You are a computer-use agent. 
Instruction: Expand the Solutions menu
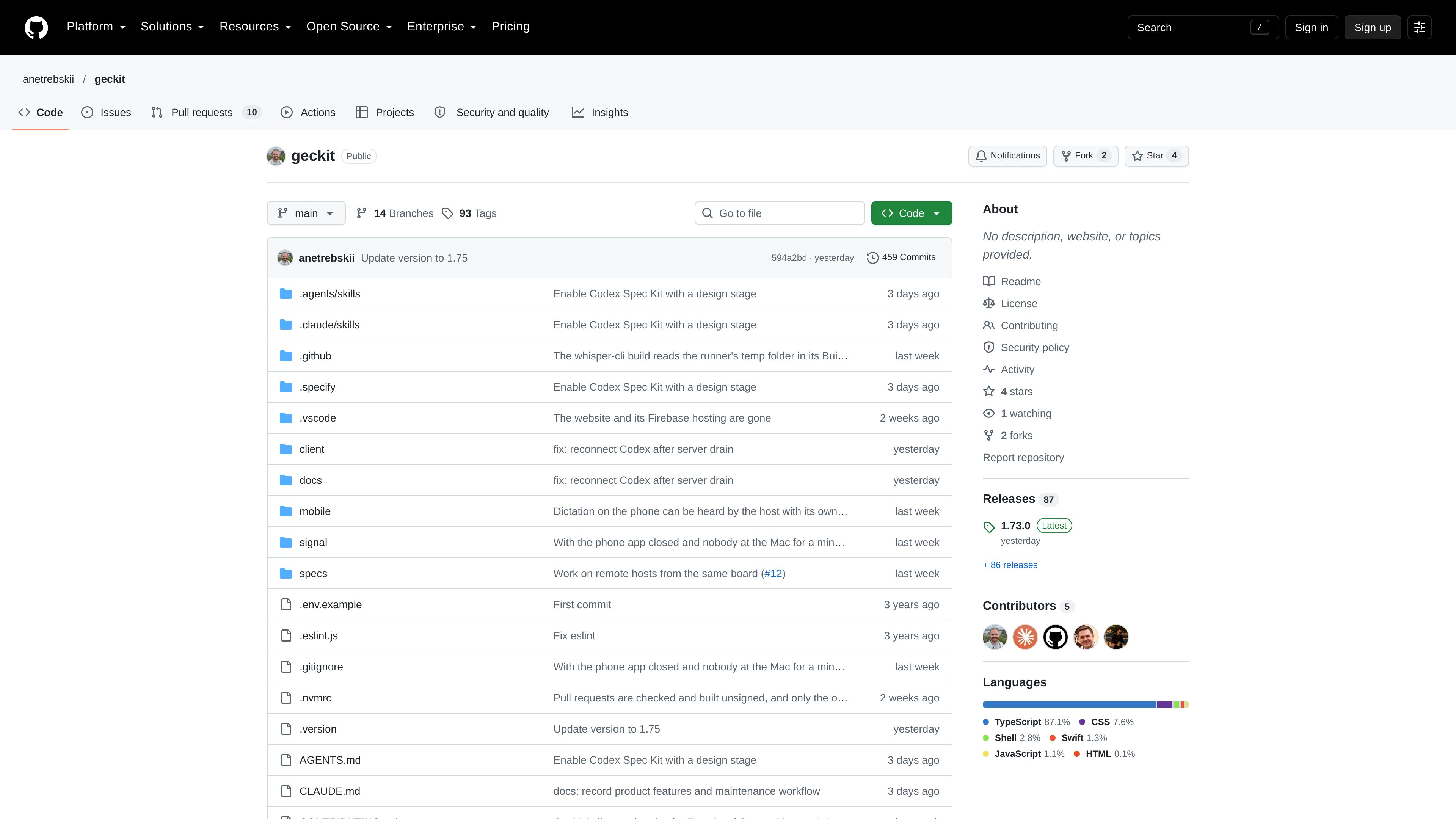(x=173, y=27)
